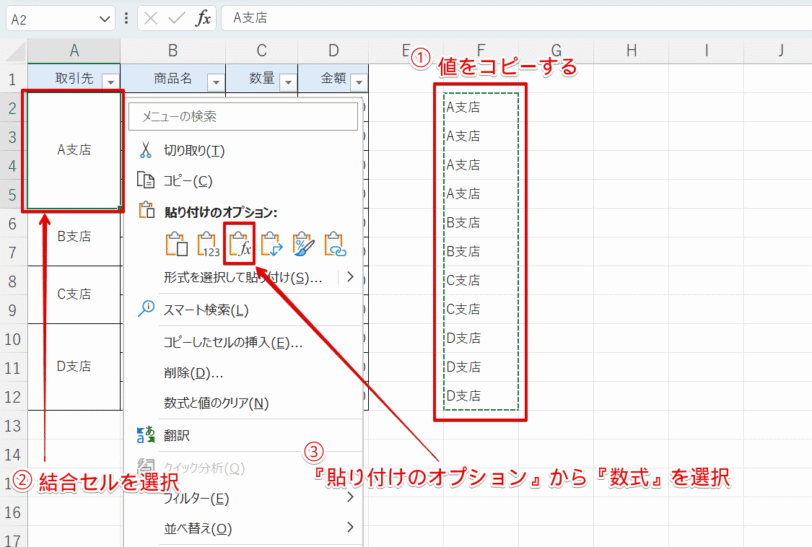
Task: Open the 商品名 filter dropdown
Action: (x=215, y=81)
